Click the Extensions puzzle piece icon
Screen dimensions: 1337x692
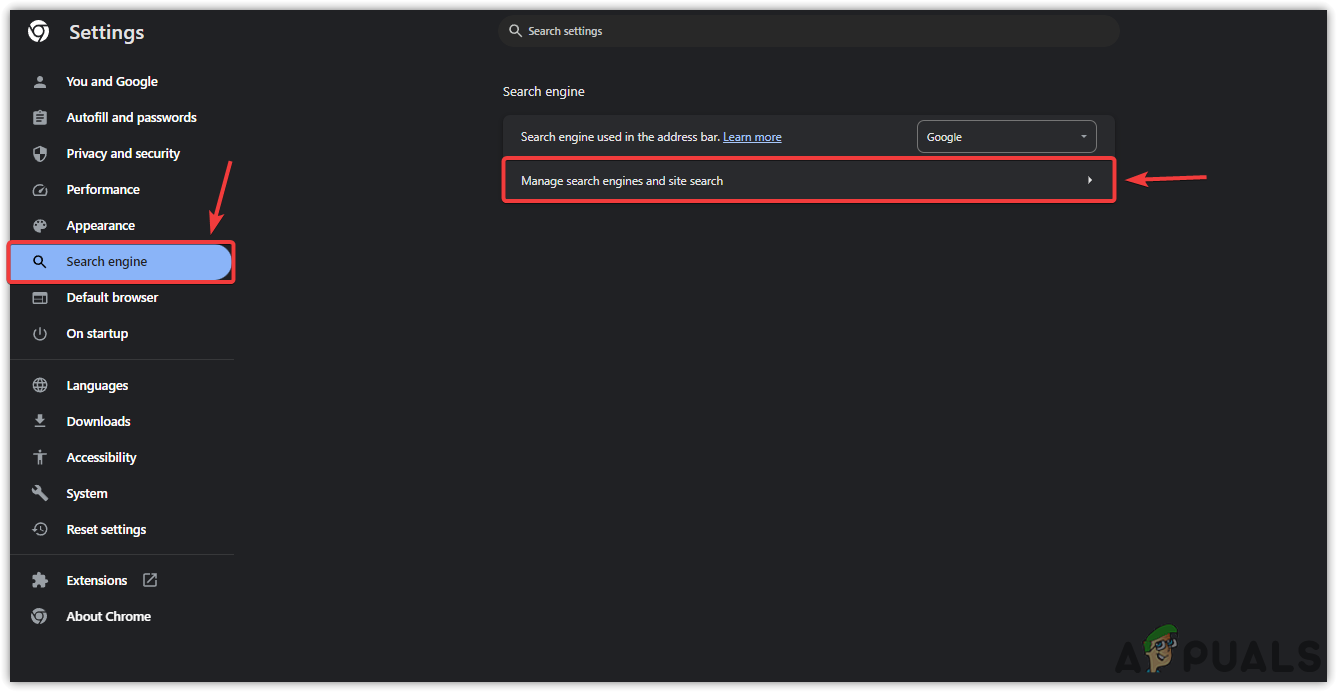tap(40, 581)
